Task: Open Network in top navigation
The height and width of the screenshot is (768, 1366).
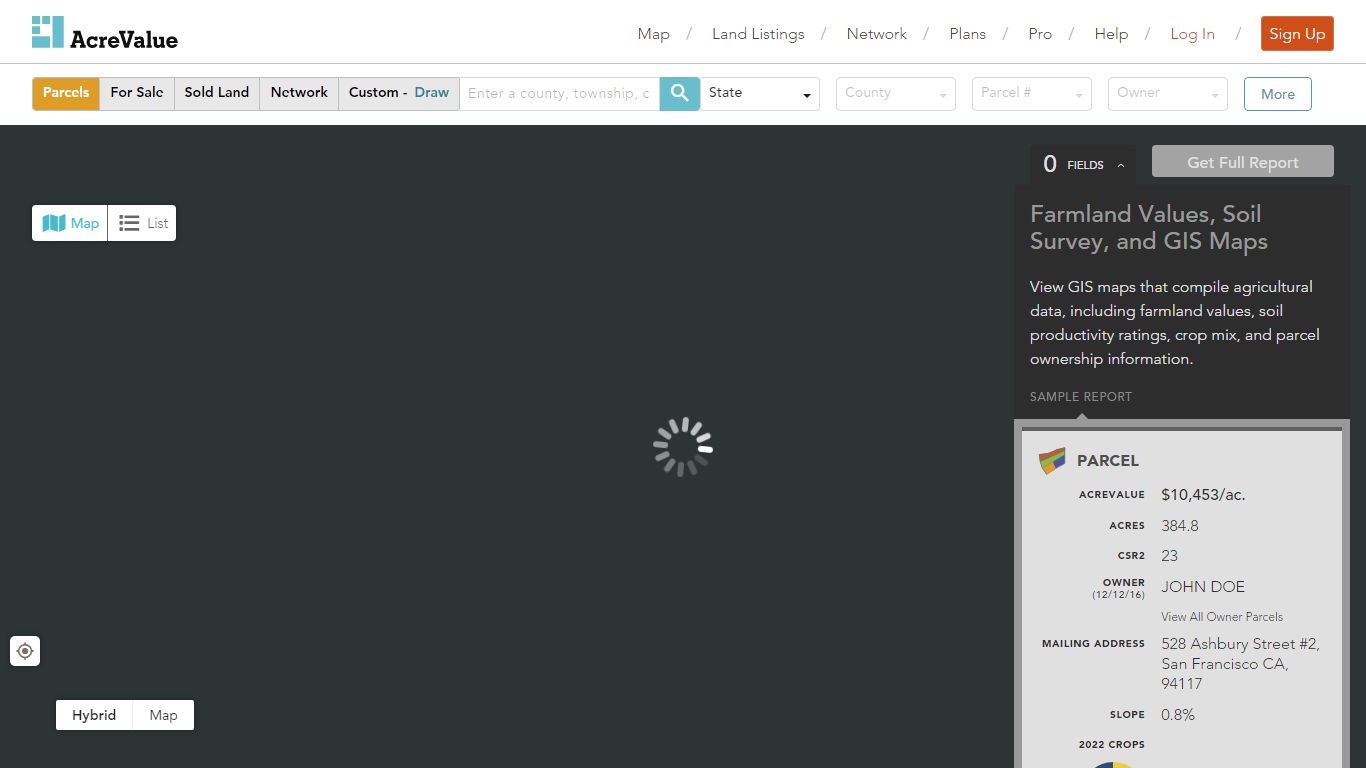Action: point(877,34)
